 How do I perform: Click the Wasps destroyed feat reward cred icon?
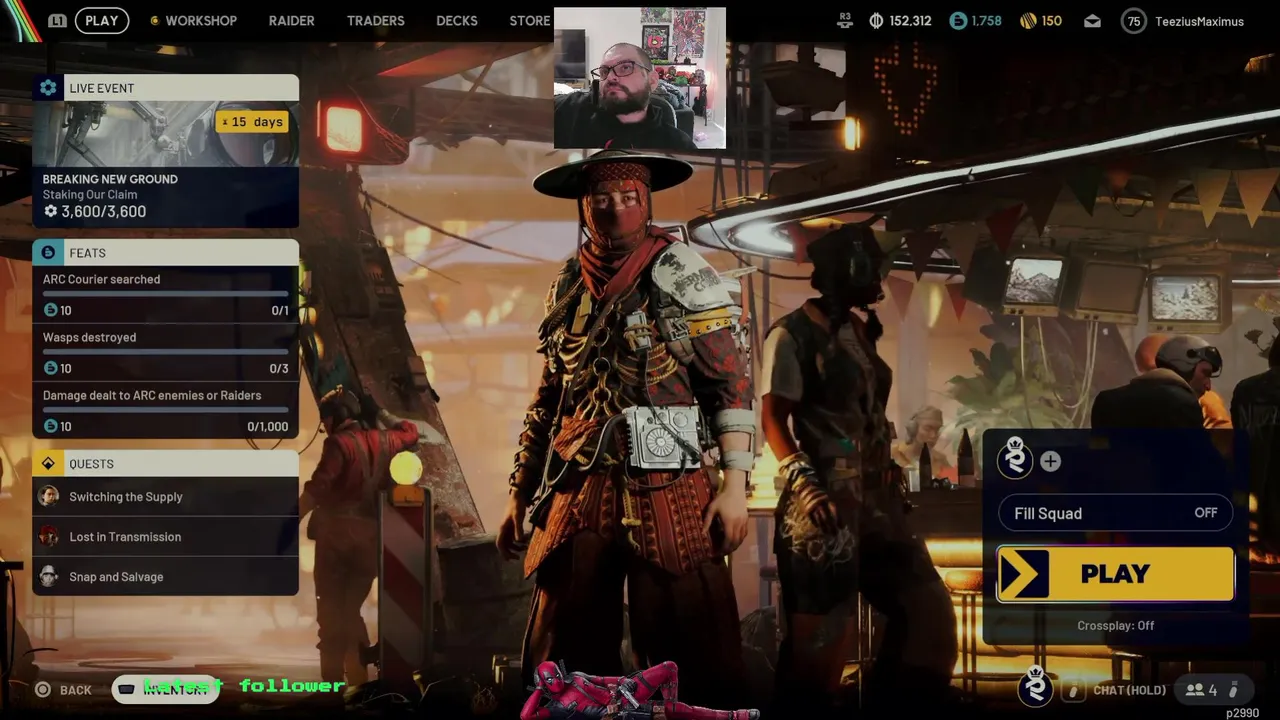pos(51,368)
